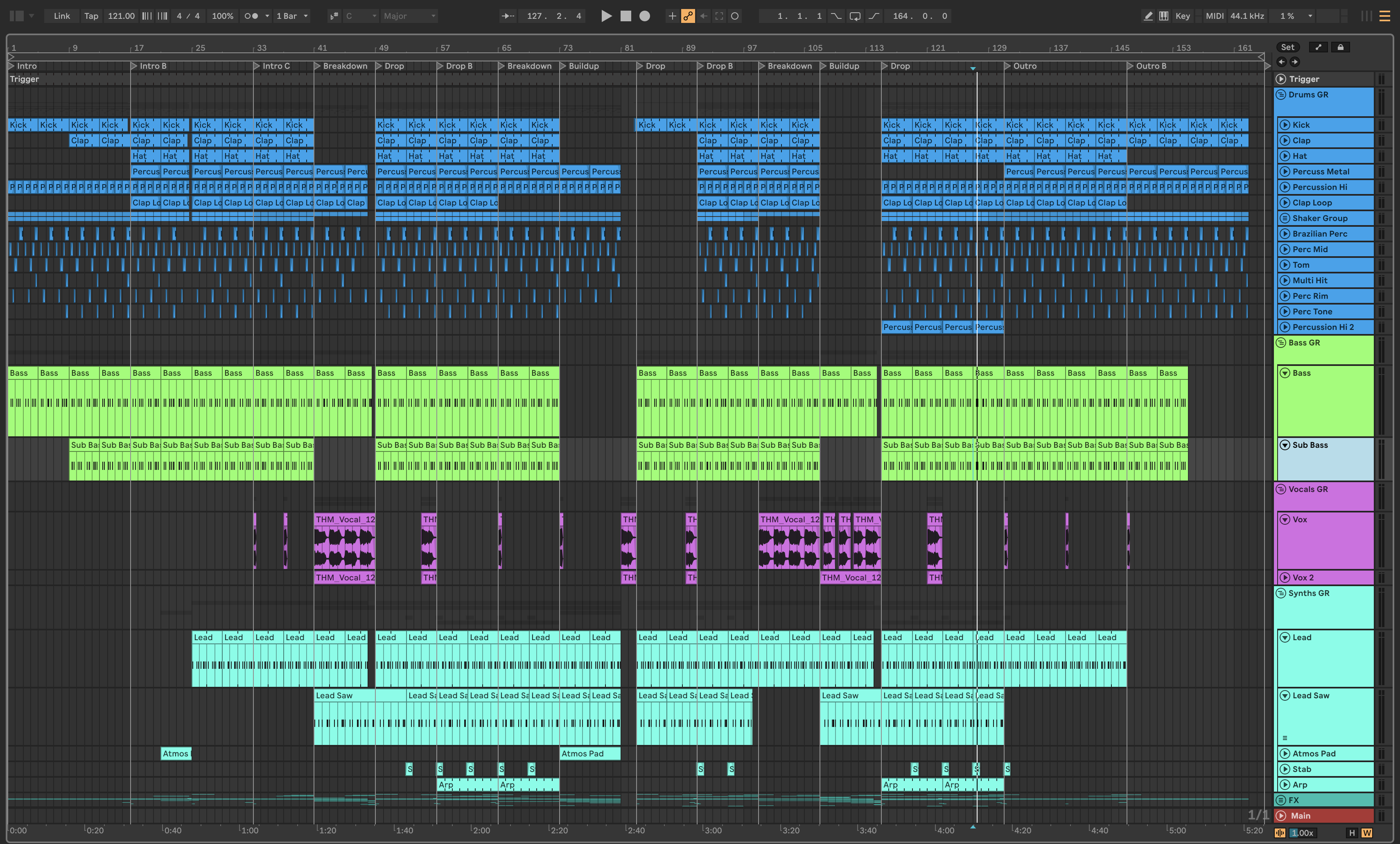Toggle the browser panel icon
The width and height of the screenshot is (1400, 844).
[x=16, y=16]
